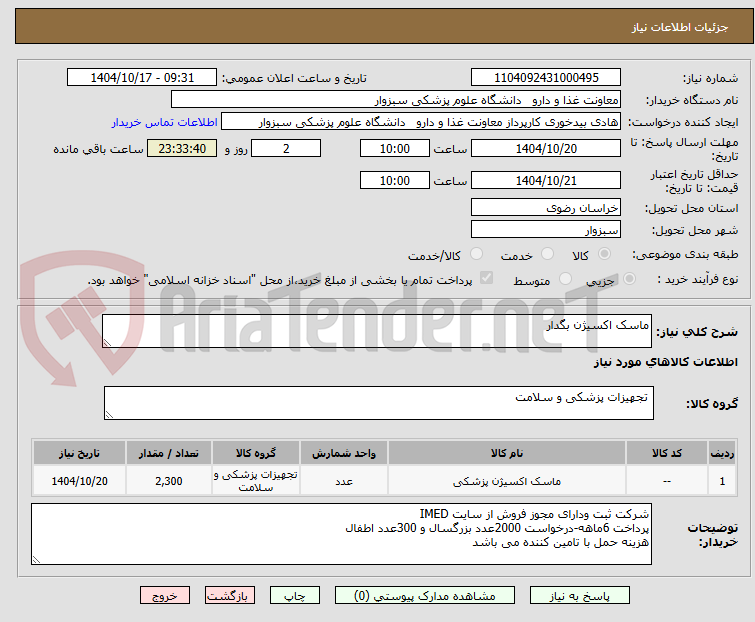Viewport: 755px width, 622px height.
Task: Click the need date cell 1404/10/20
Action: (79, 480)
